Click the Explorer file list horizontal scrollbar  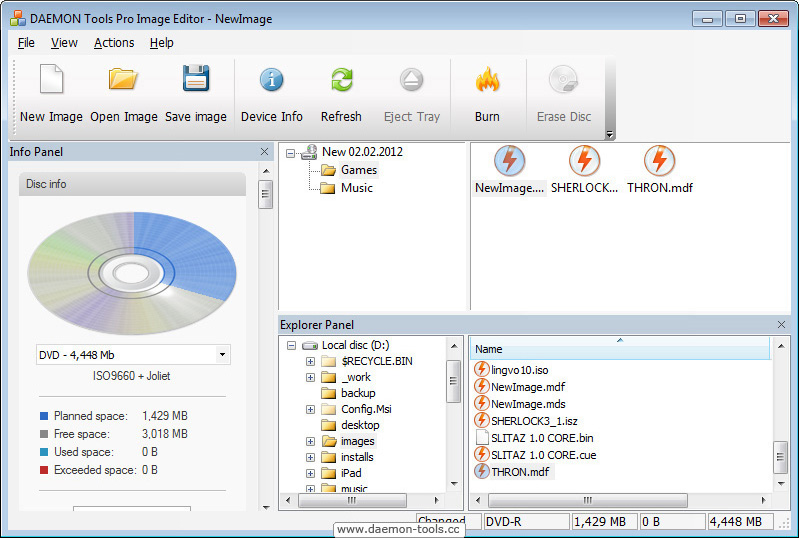[x=587, y=500]
